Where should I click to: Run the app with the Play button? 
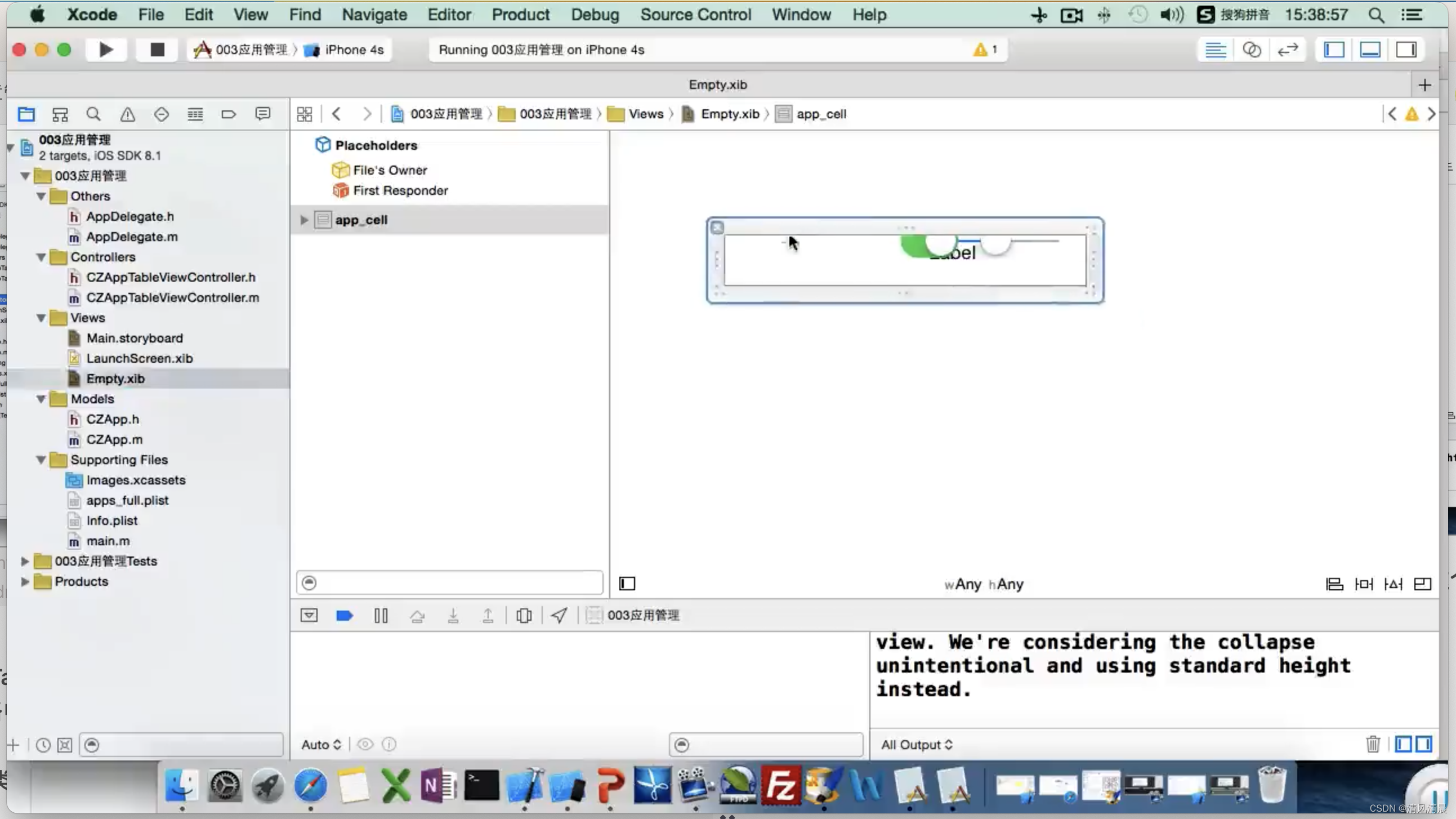tap(106, 50)
